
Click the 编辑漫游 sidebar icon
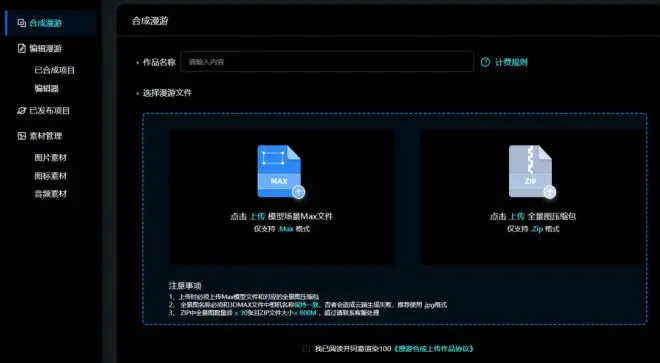21,48
